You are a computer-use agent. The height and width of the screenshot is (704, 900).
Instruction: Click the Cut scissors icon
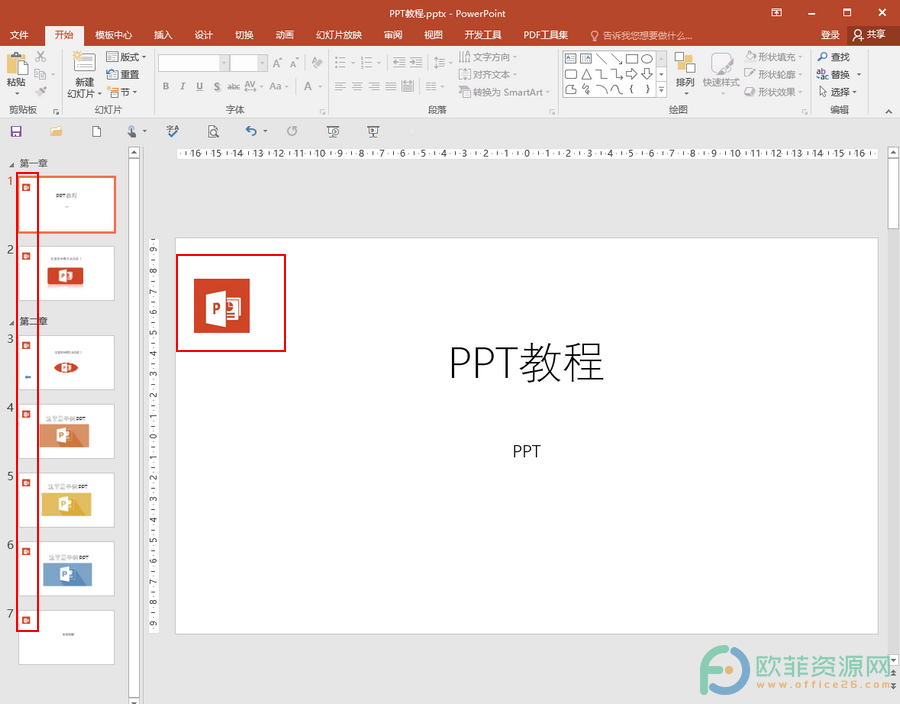tap(40, 56)
